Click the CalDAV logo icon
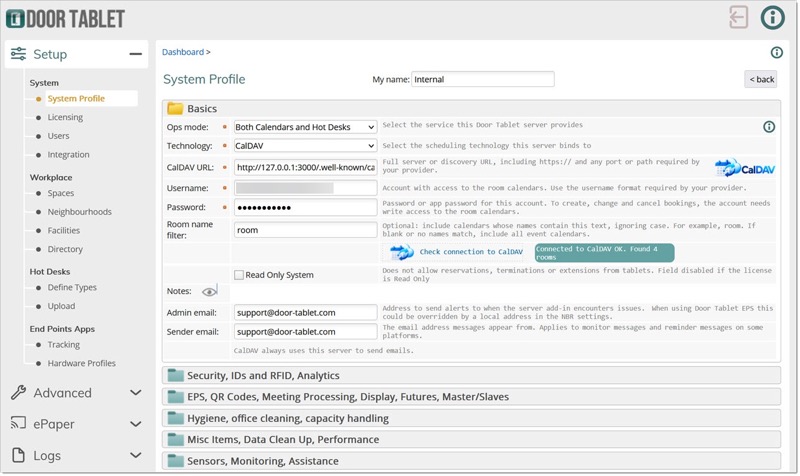The height and width of the screenshot is (476, 800). pos(745,167)
